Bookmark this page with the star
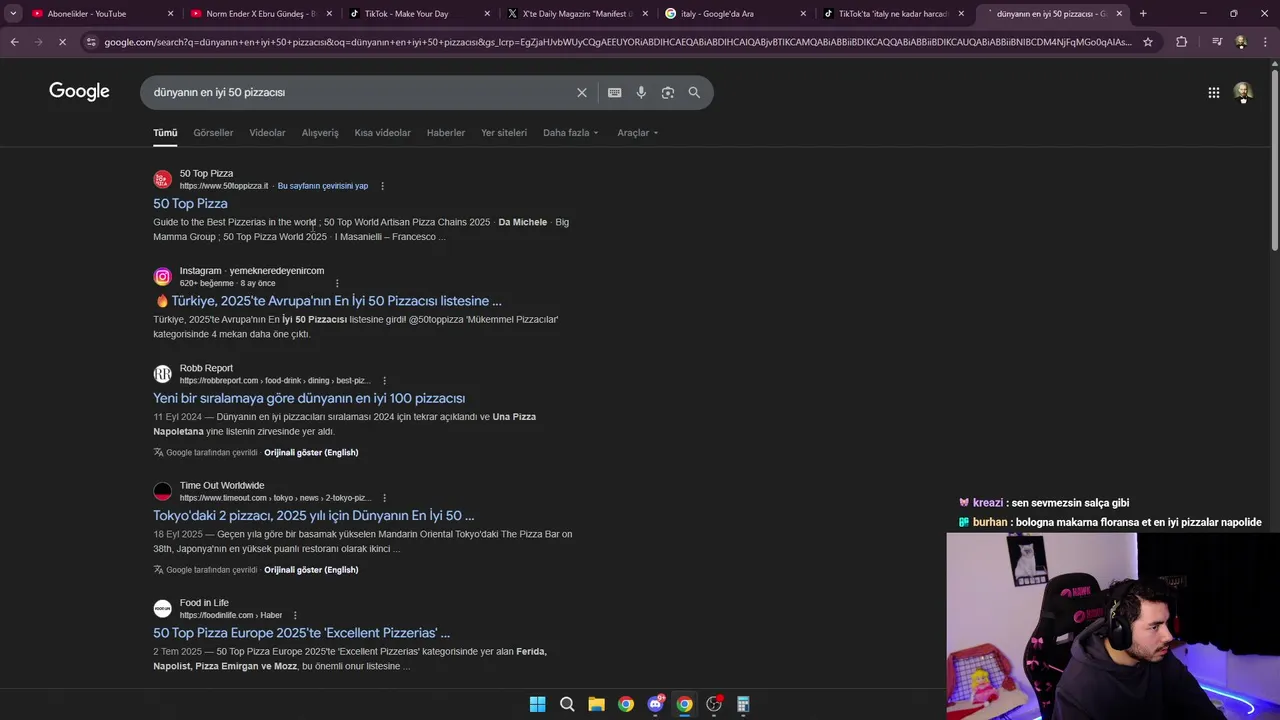The width and height of the screenshot is (1280, 720). pos(1148,42)
